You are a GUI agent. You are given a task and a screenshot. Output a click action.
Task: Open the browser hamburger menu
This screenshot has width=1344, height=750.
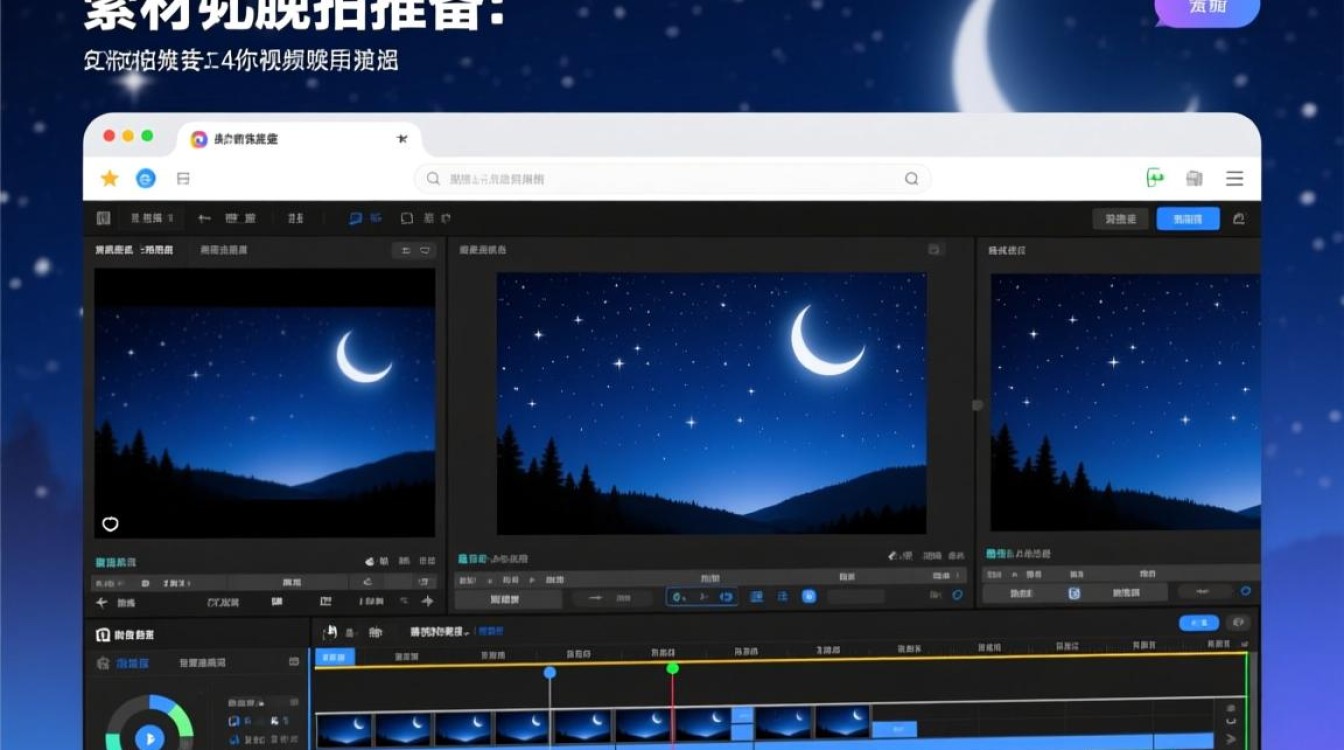[x=1235, y=178]
